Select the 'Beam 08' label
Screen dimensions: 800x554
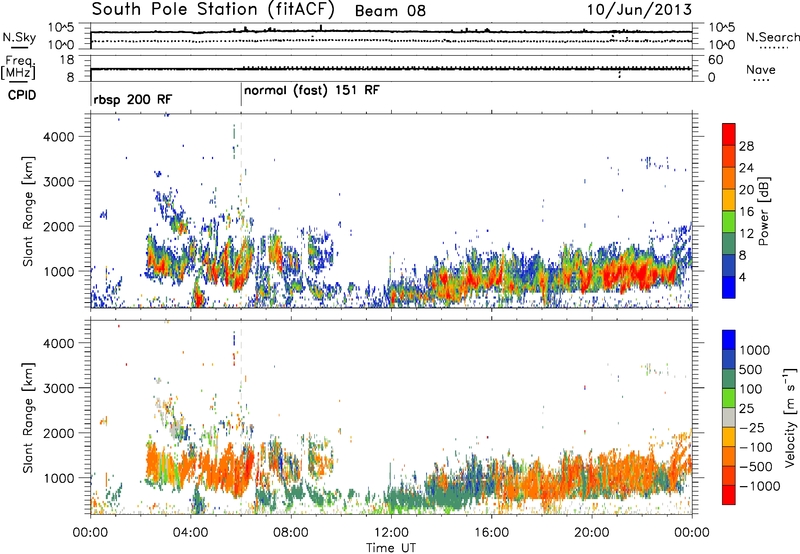390,11
